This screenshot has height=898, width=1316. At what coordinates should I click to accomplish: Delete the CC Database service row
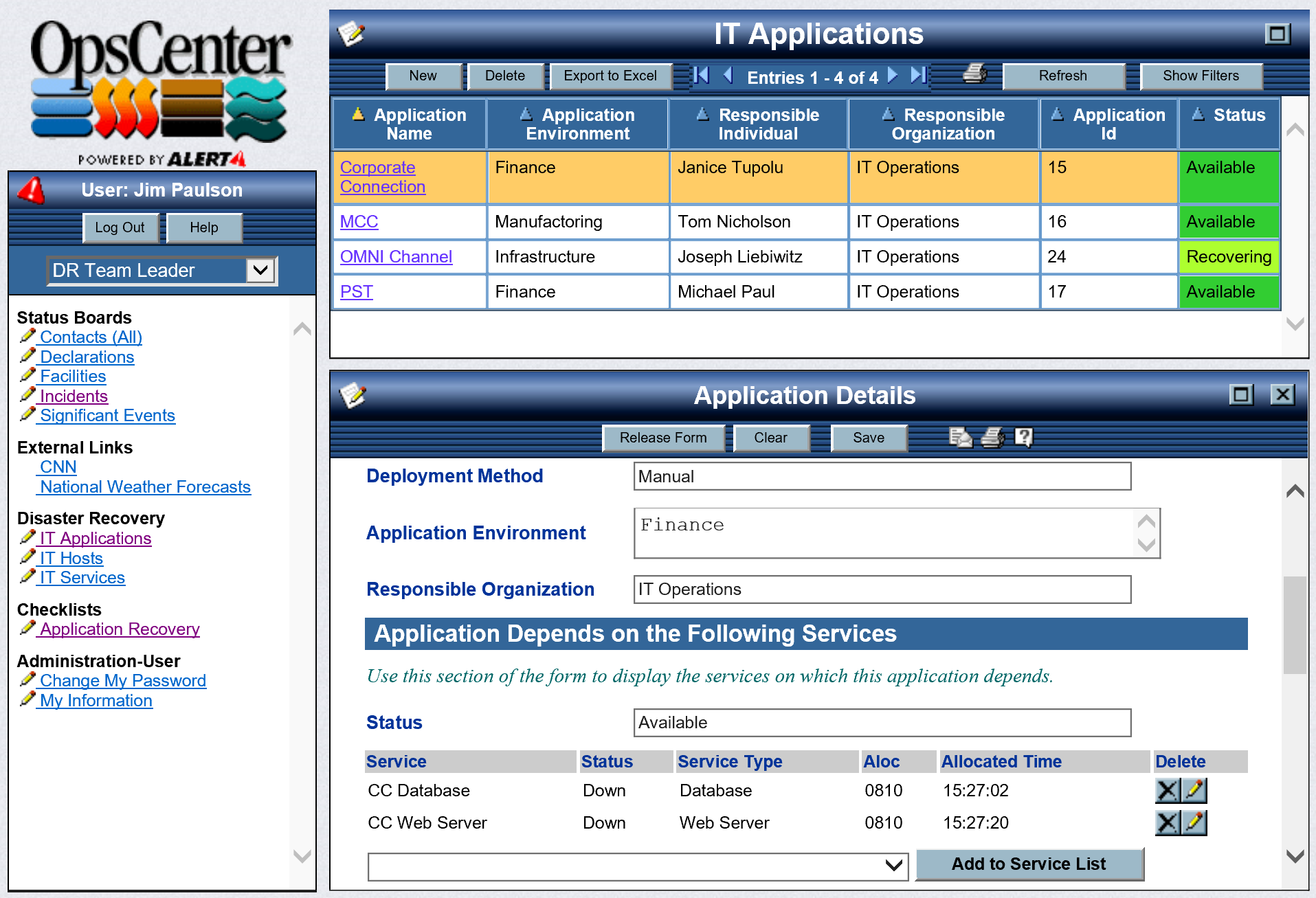tap(1167, 791)
